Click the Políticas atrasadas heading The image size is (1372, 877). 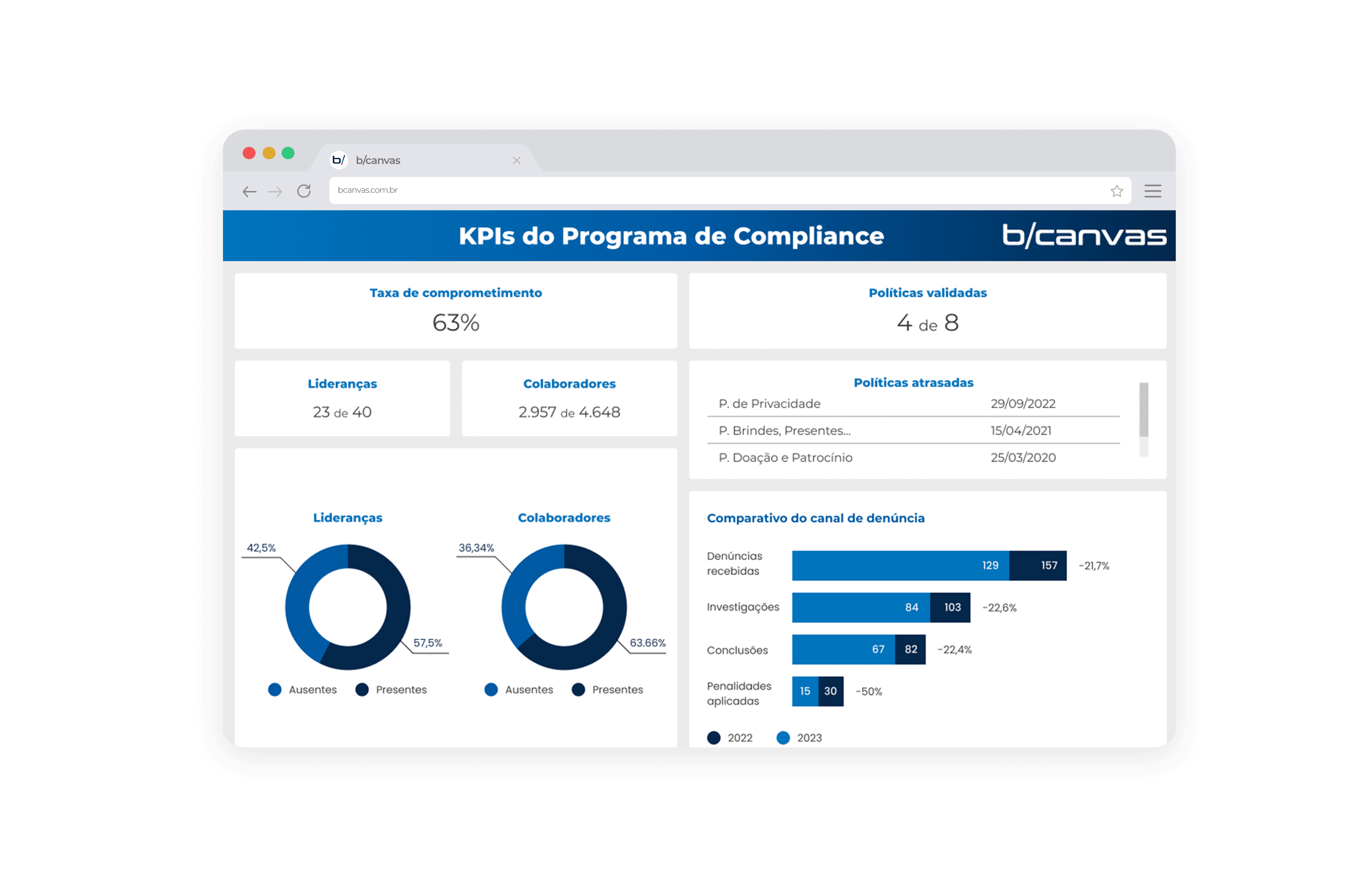pyautogui.click(x=913, y=382)
